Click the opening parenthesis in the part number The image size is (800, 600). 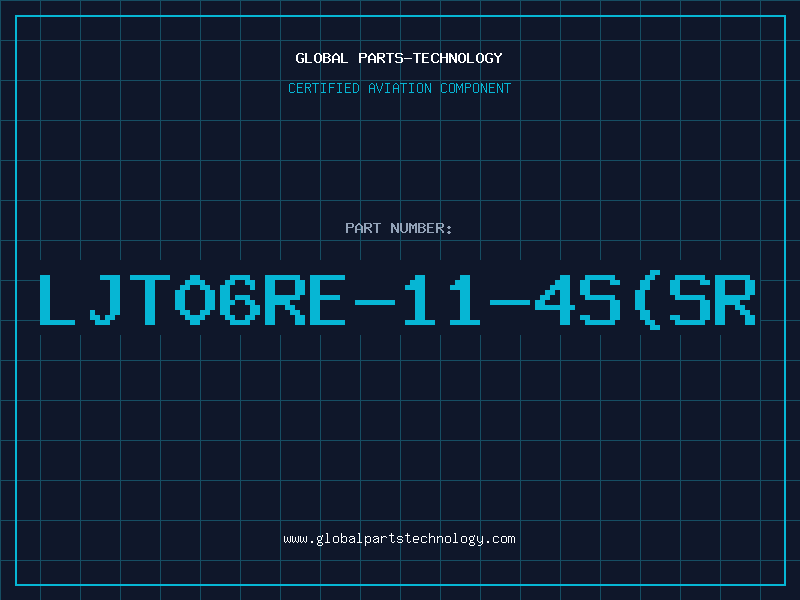pos(647,300)
